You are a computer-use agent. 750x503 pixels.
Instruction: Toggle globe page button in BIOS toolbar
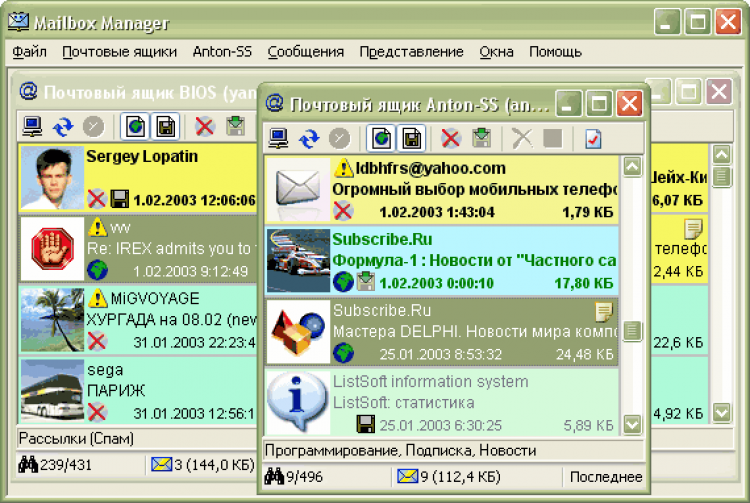point(135,127)
